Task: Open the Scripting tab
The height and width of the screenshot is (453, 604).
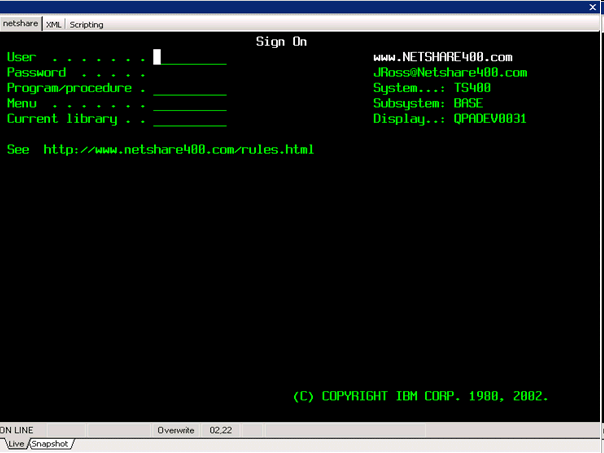Action: (86, 25)
